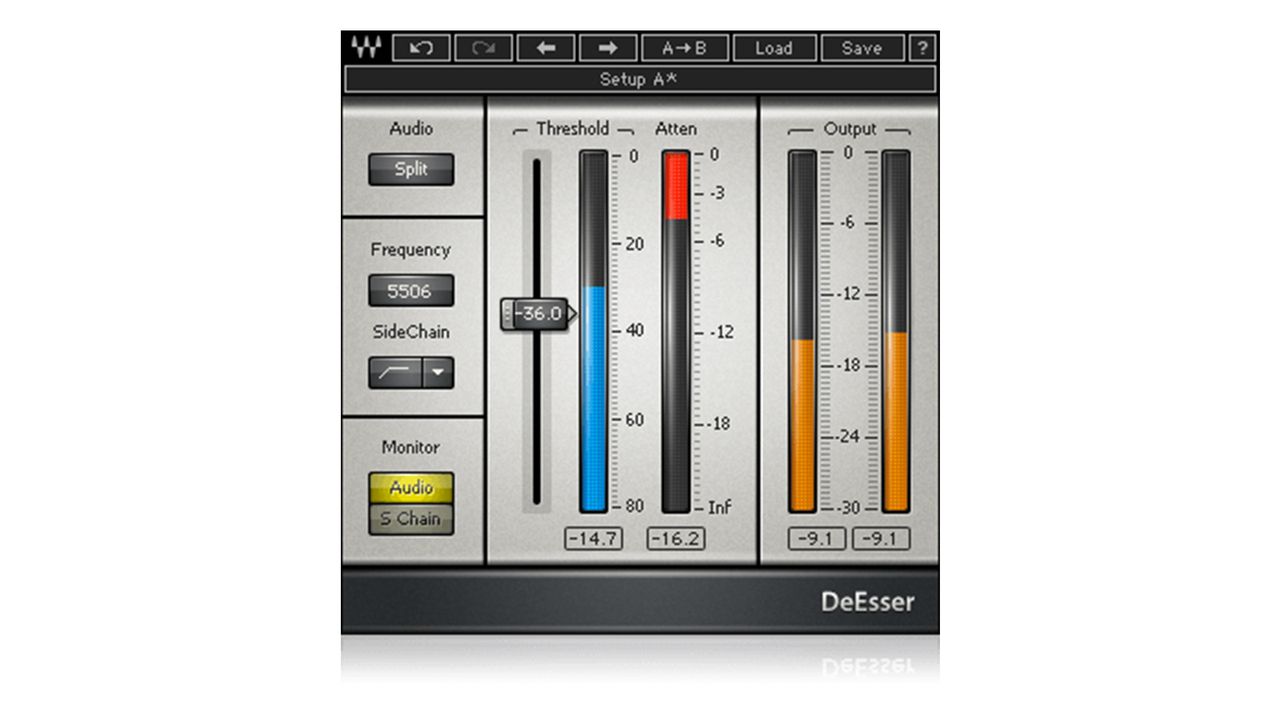Click the Frequency value 5506

coord(410,291)
